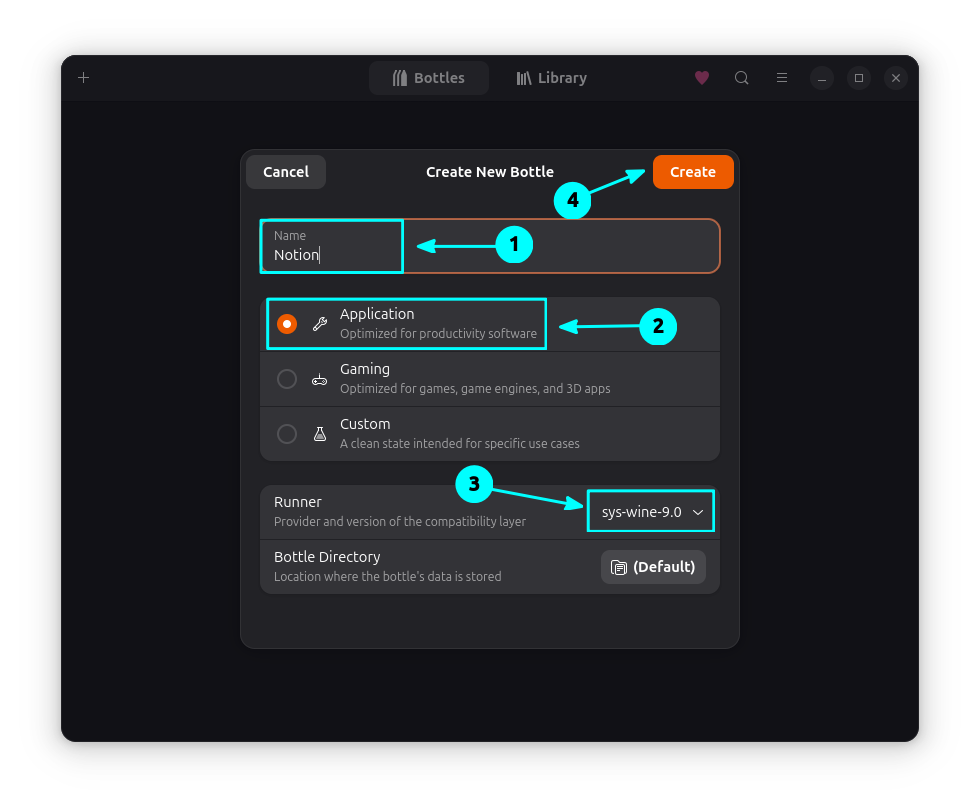Minimize the Bottles window
This screenshot has height=809, width=980.
tap(822, 78)
